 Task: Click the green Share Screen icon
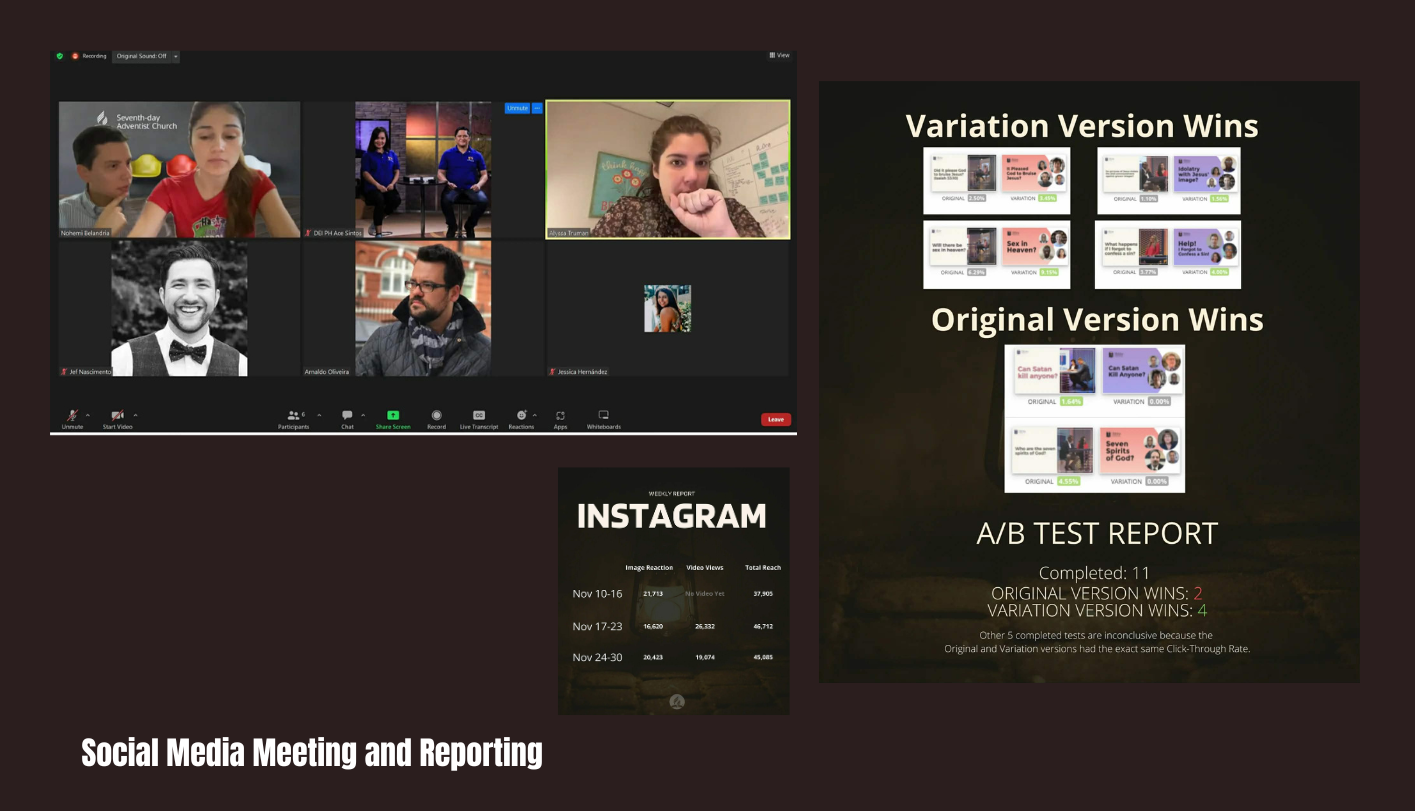(x=393, y=415)
